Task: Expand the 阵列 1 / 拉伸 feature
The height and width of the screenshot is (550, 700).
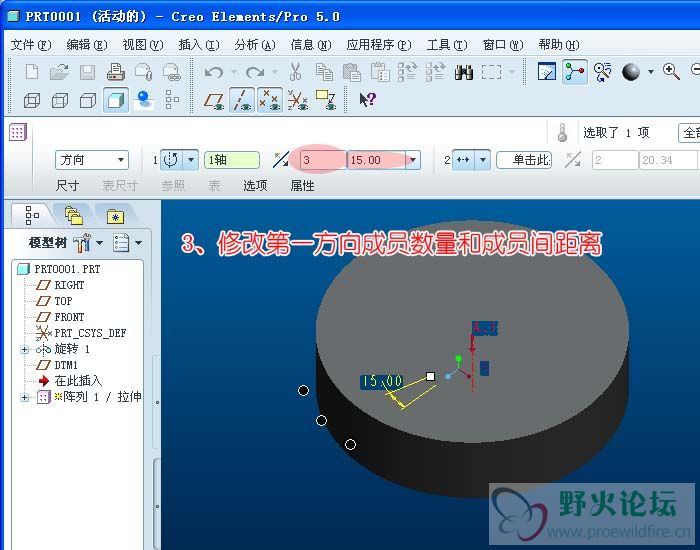Action: (x=25, y=397)
